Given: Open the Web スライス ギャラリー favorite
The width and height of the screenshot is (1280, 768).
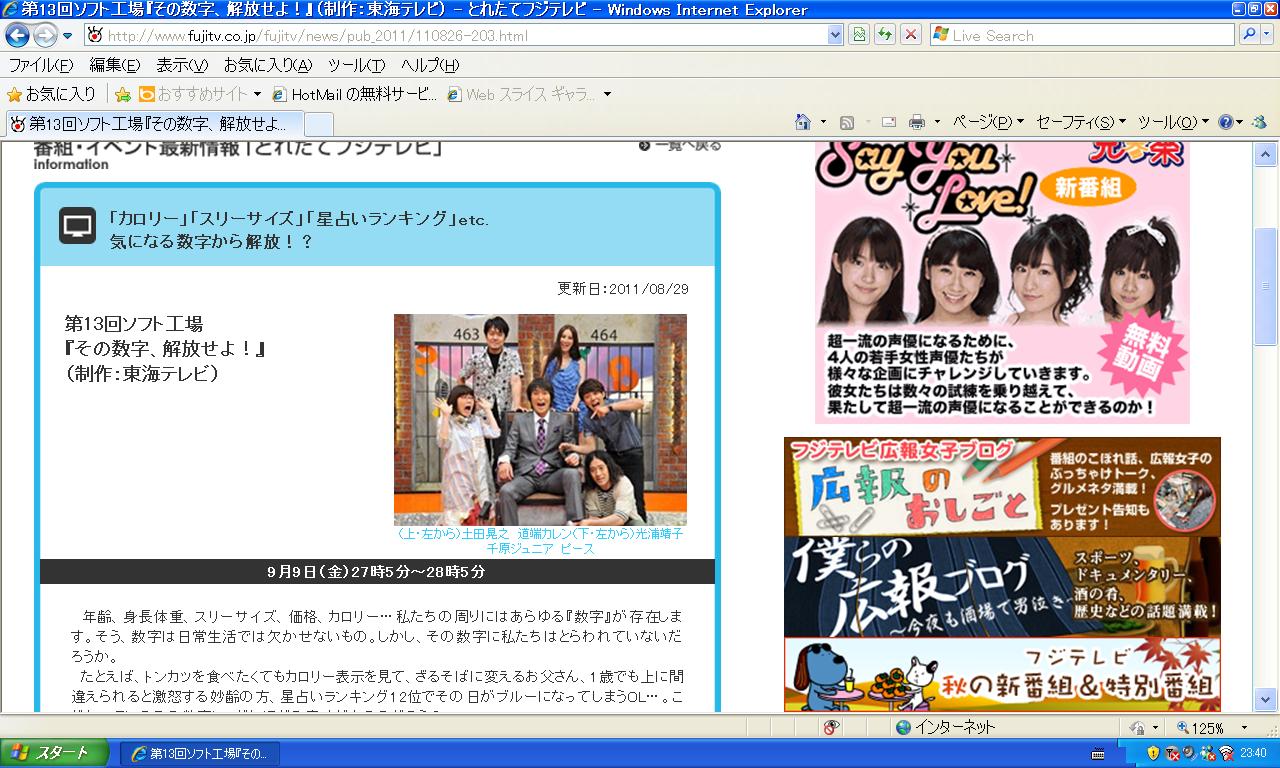Looking at the screenshot, I should (522, 95).
